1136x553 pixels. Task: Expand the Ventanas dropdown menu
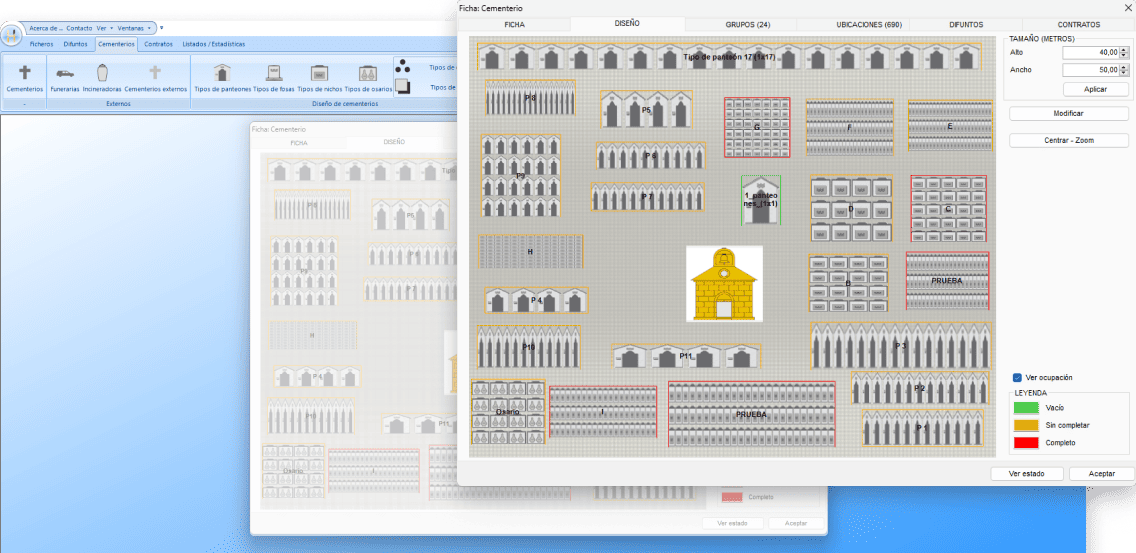click(134, 28)
